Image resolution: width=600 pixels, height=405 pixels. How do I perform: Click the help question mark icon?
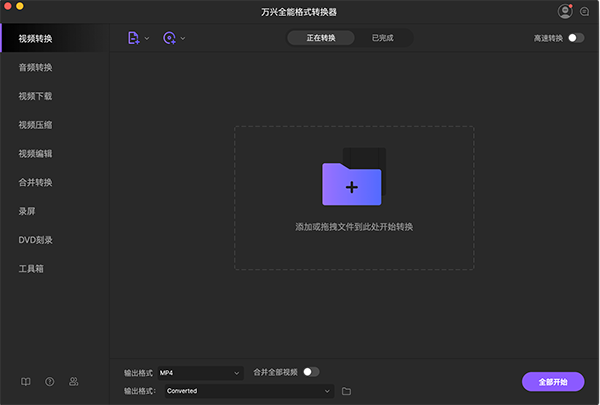click(50, 381)
